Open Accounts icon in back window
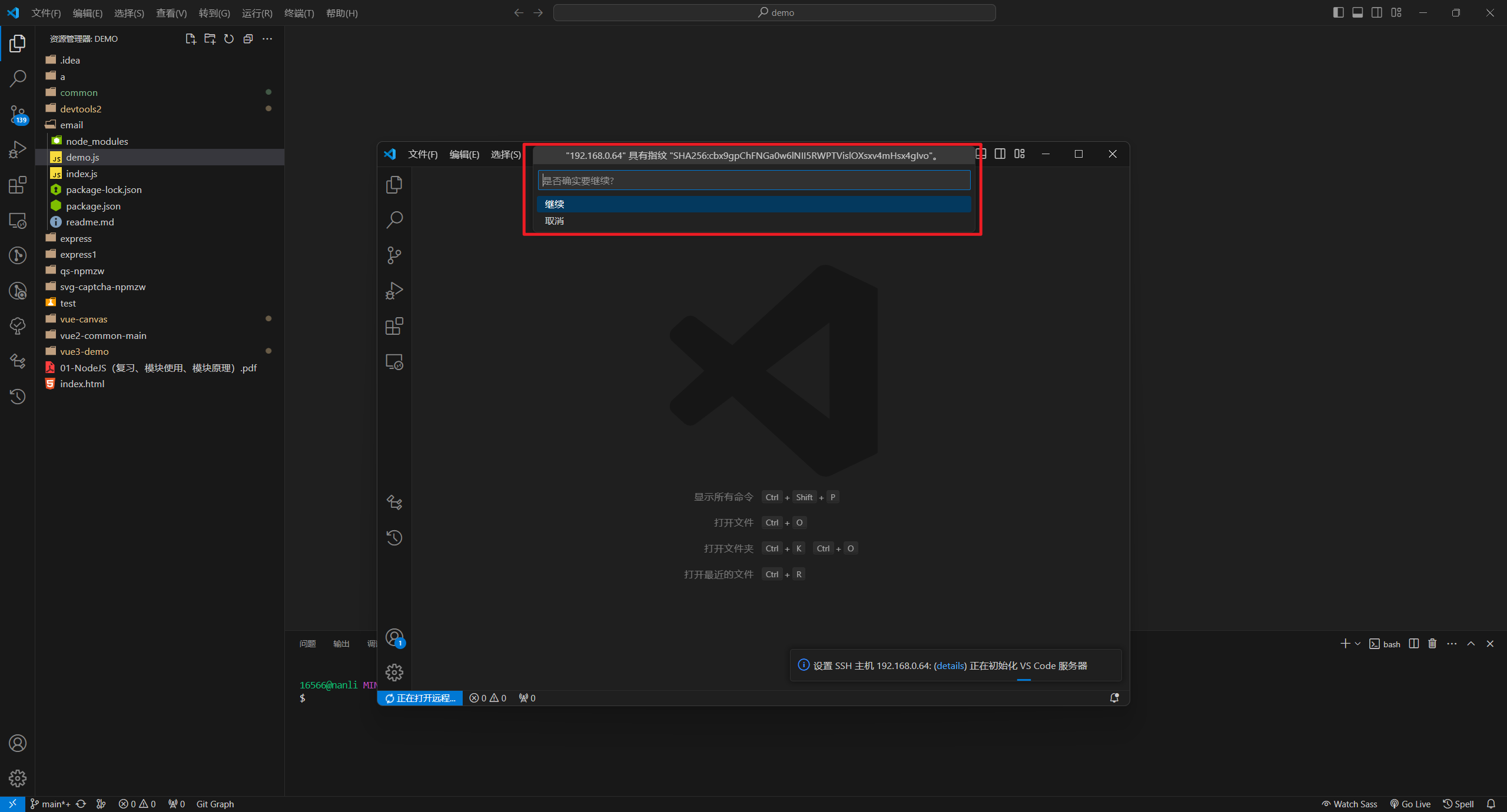This screenshot has width=1507, height=812. tap(18, 743)
